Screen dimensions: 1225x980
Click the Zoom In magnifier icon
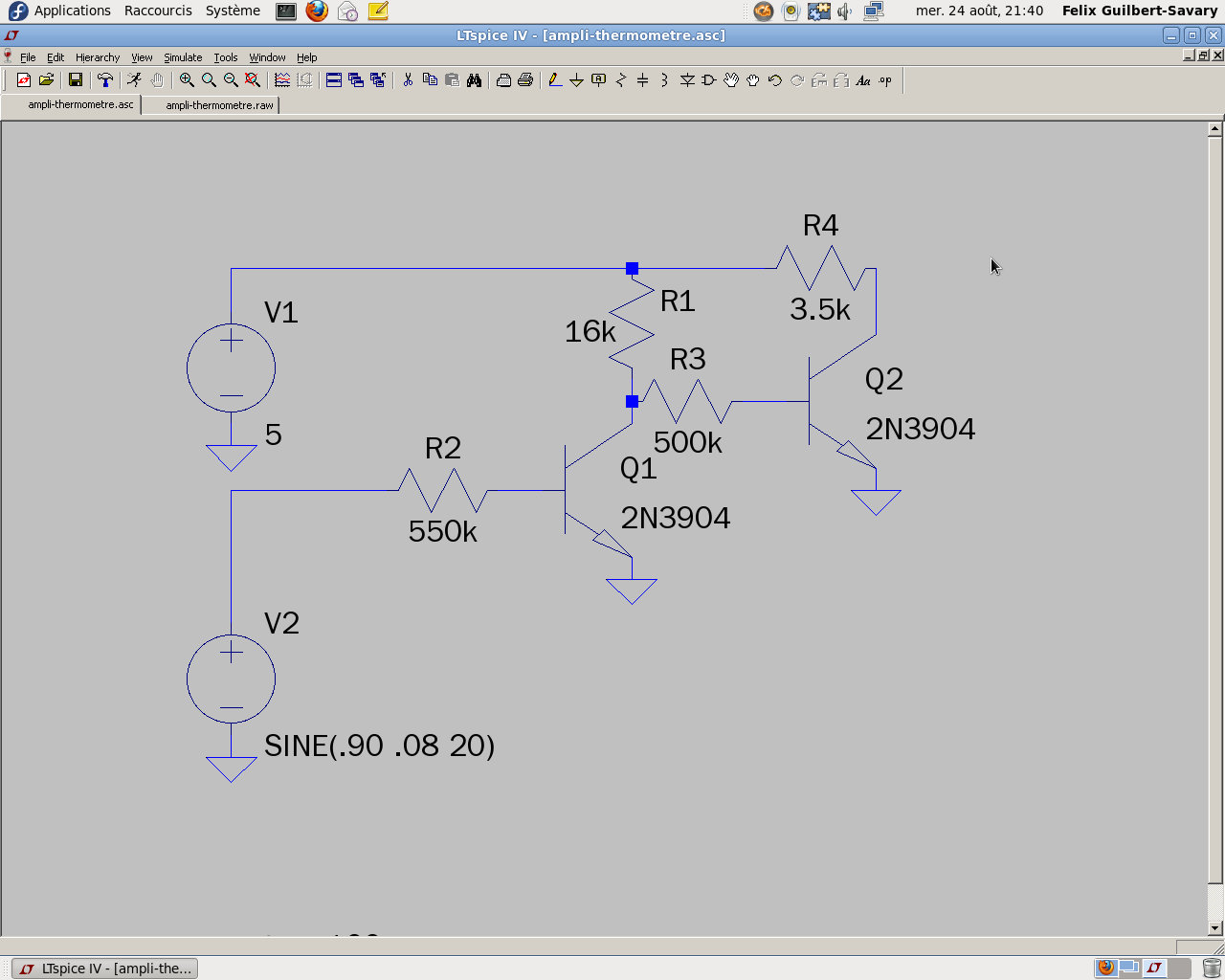pyautogui.click(x=187, y=80)
